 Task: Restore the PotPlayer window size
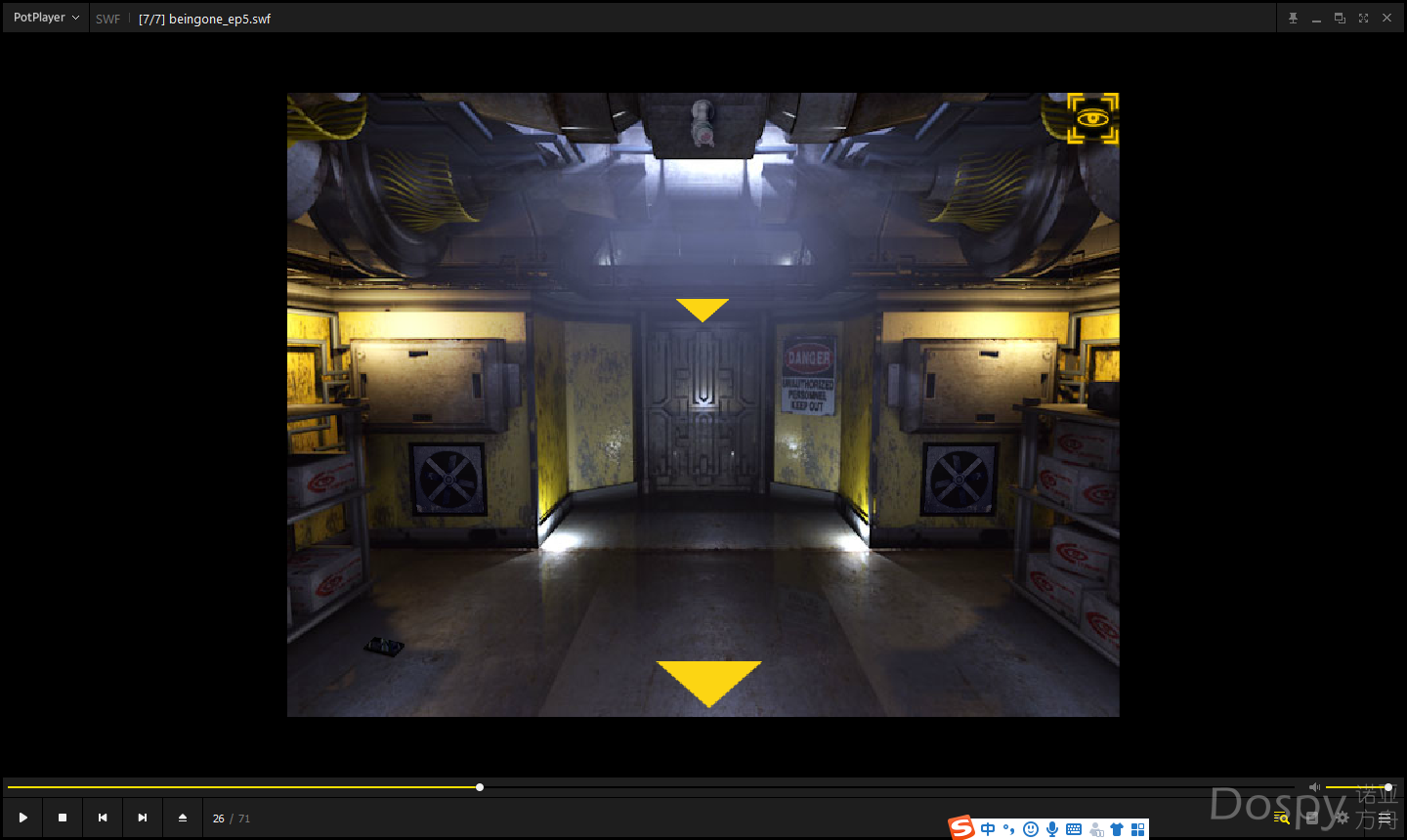1340,18
